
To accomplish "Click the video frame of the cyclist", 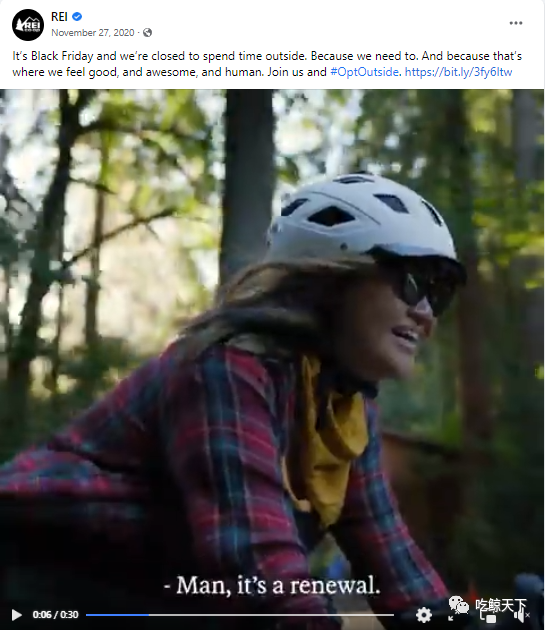I will point(272,342).
